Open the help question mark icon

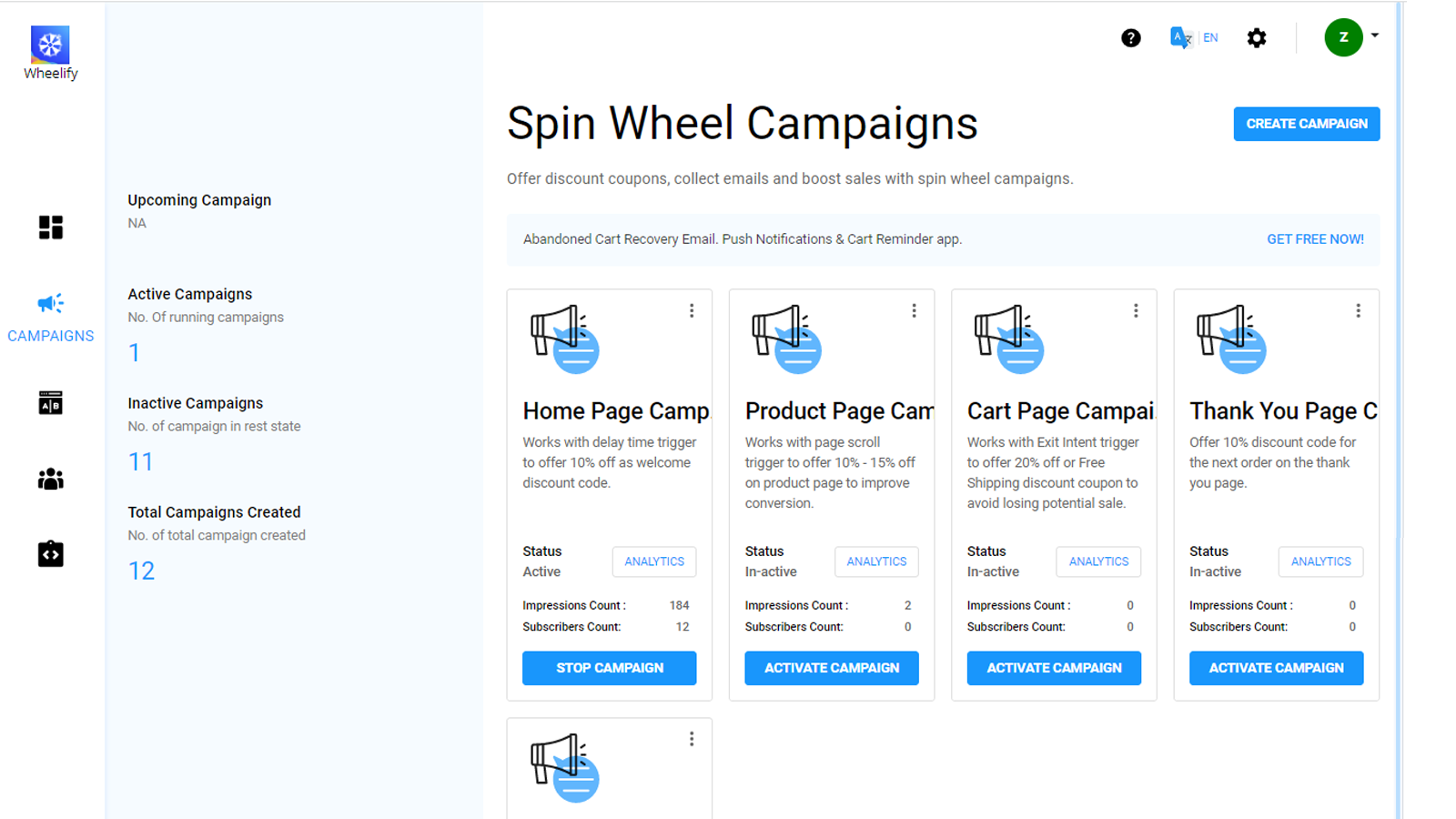tap(1130, 38)
